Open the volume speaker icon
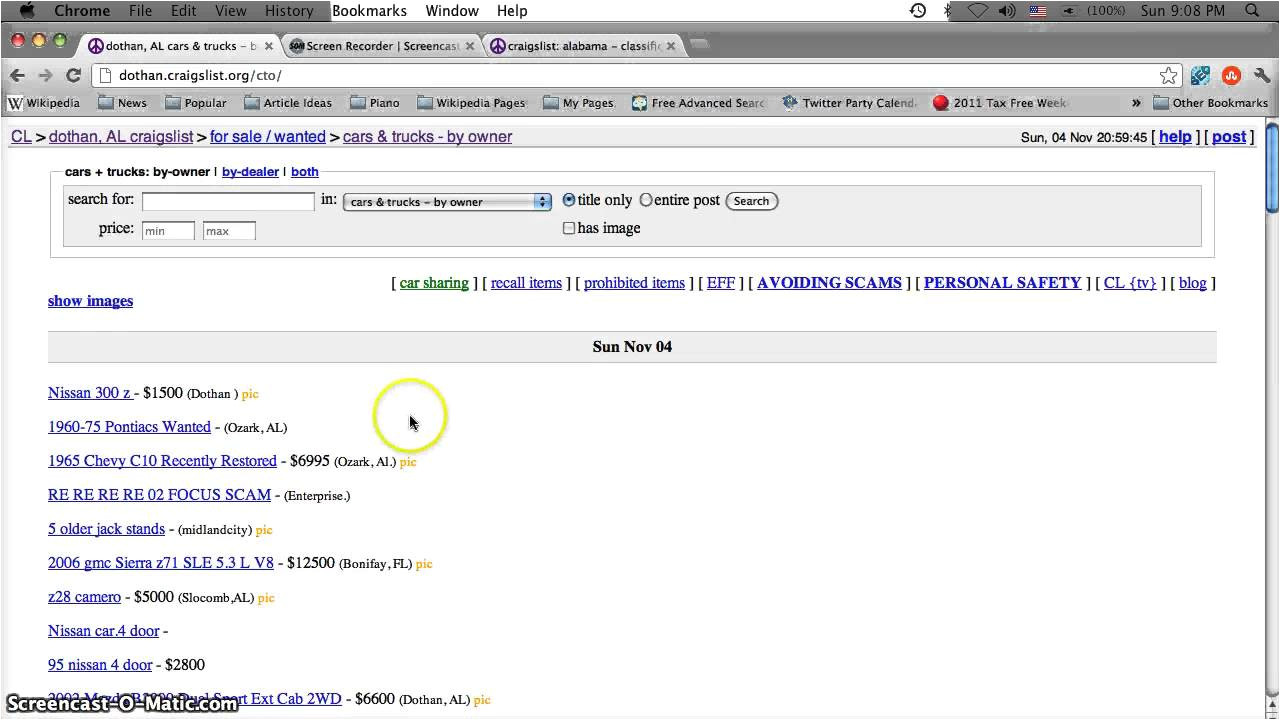Image resolution: width=1280 pixels, height=720 pixels. tap(1007, 11)
